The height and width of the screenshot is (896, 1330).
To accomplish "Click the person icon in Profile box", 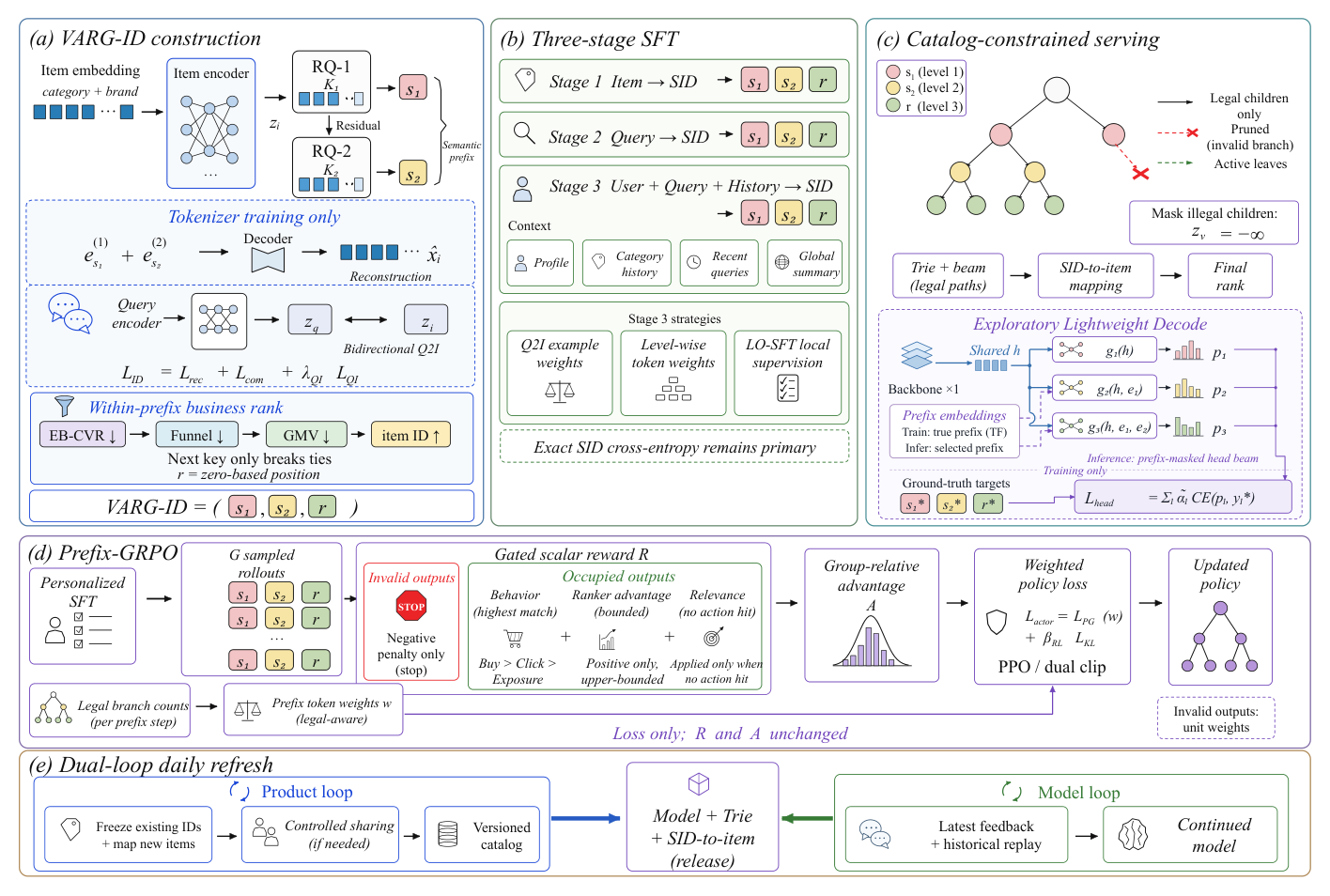I will pos(520,264).
